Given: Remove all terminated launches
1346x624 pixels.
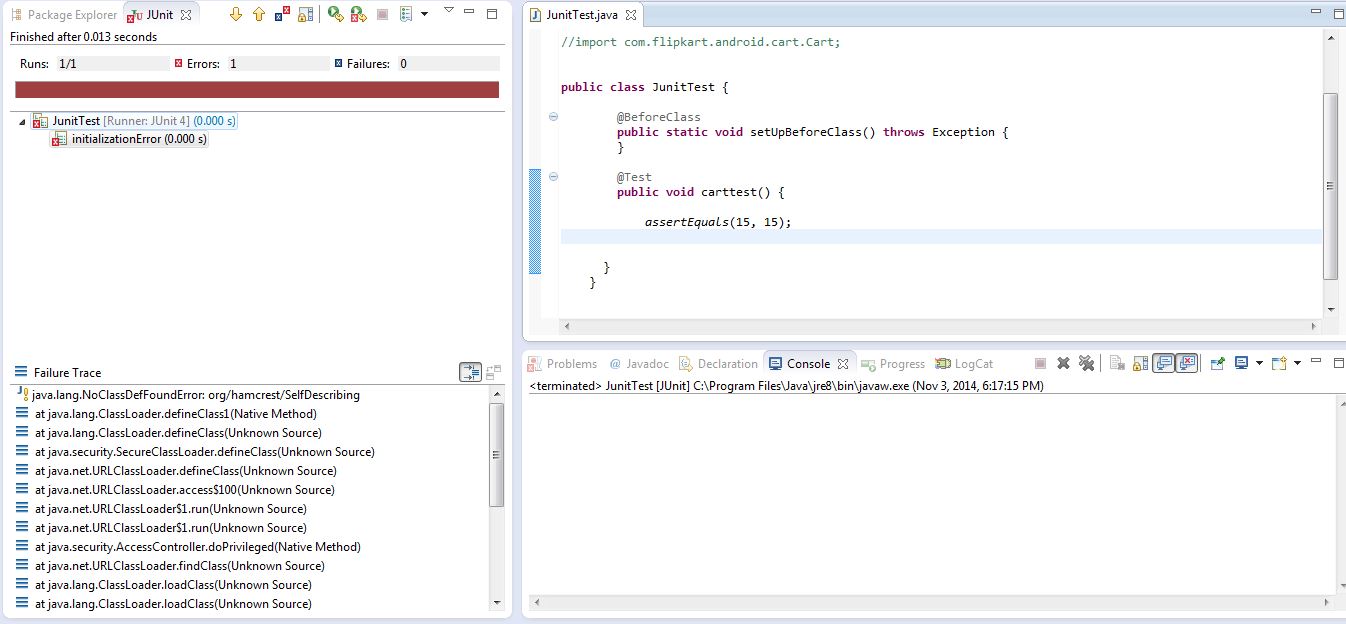Looking at the screenshot, I should (x=1086, y=363).
